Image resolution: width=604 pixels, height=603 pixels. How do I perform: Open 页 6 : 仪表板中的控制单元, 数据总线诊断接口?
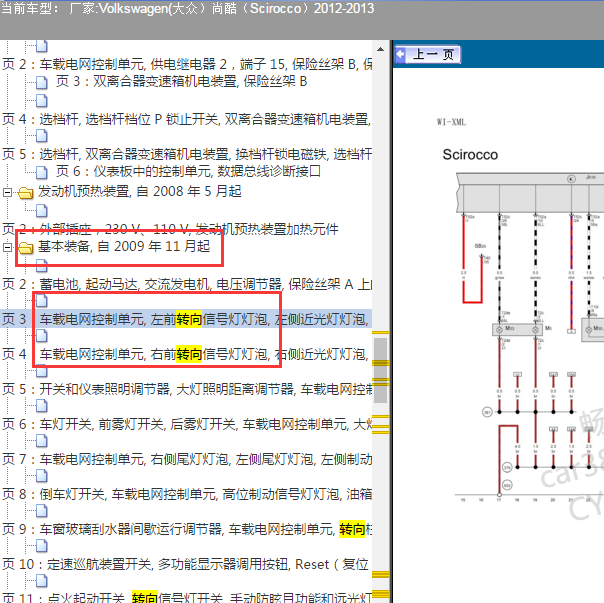pos(188,171)
